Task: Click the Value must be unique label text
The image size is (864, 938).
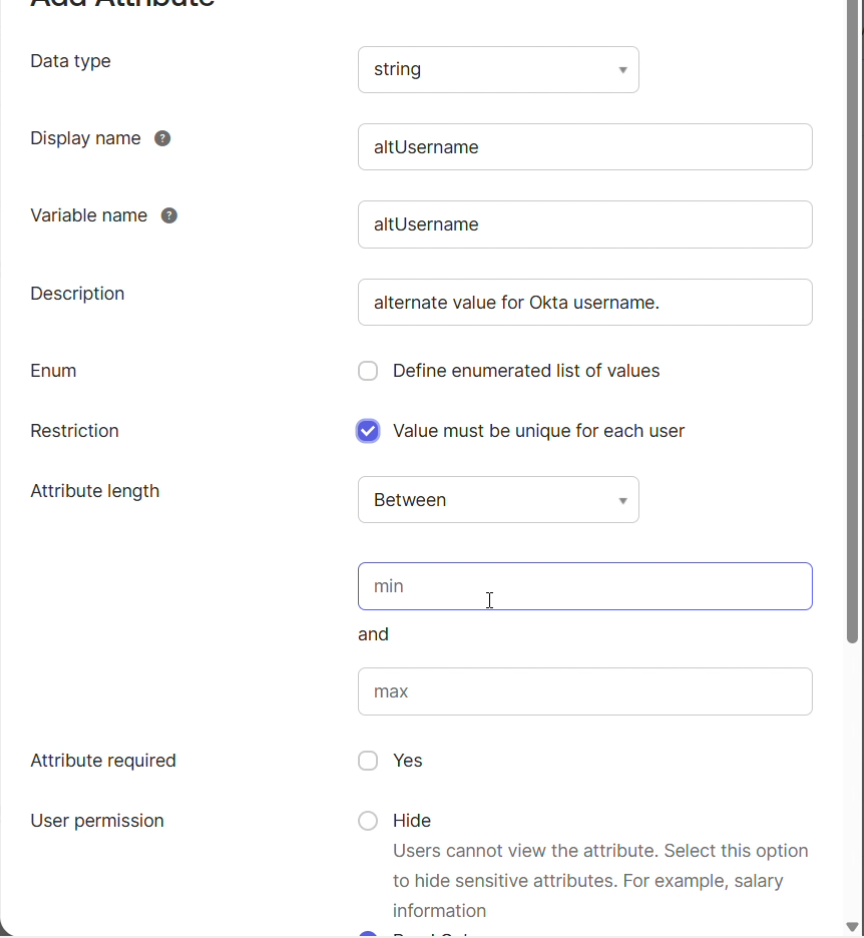Action: (x=538, y=431)
